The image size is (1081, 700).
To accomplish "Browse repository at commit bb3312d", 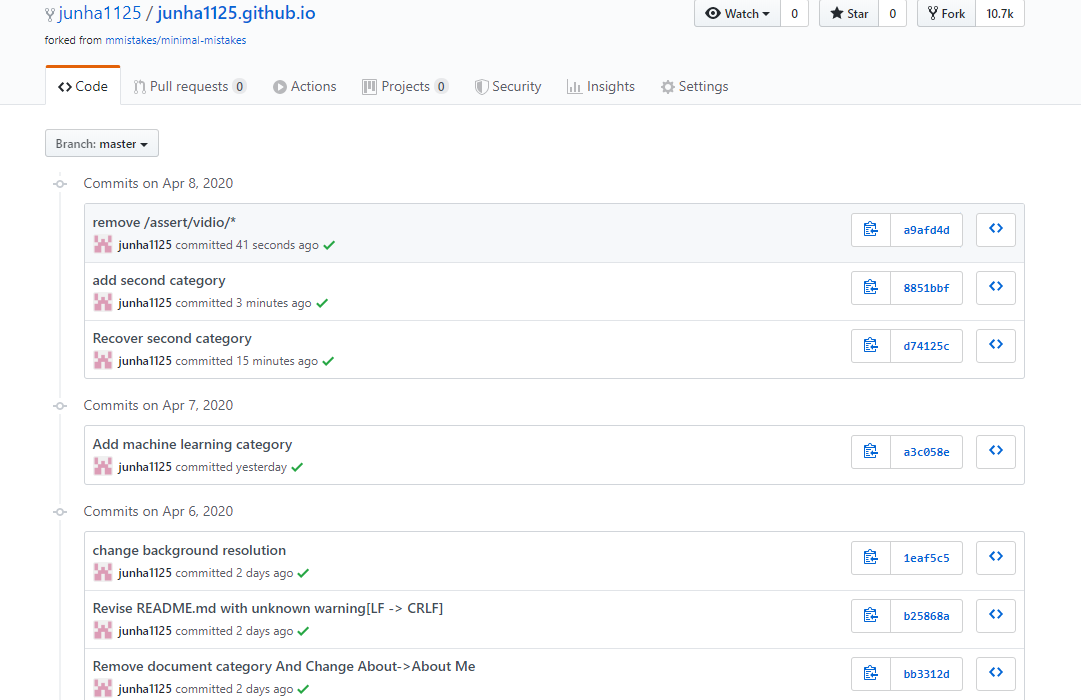I will (996, 674).
